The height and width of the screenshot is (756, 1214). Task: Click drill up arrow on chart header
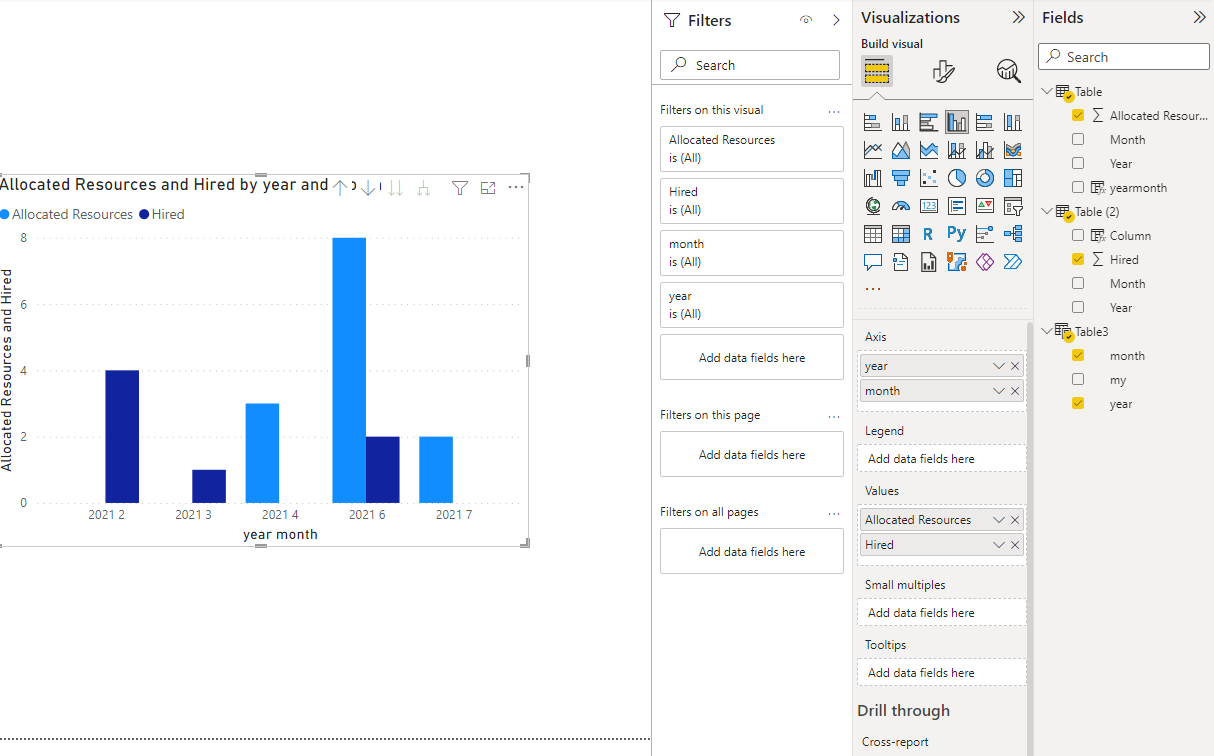(x=340, y=188)
